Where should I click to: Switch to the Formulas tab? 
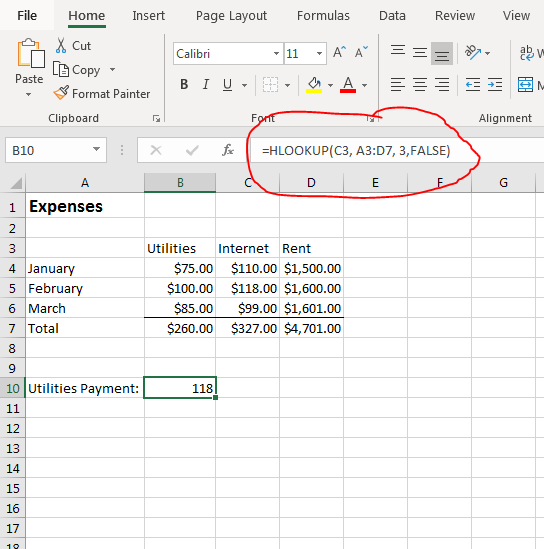(x=323, y=16)
